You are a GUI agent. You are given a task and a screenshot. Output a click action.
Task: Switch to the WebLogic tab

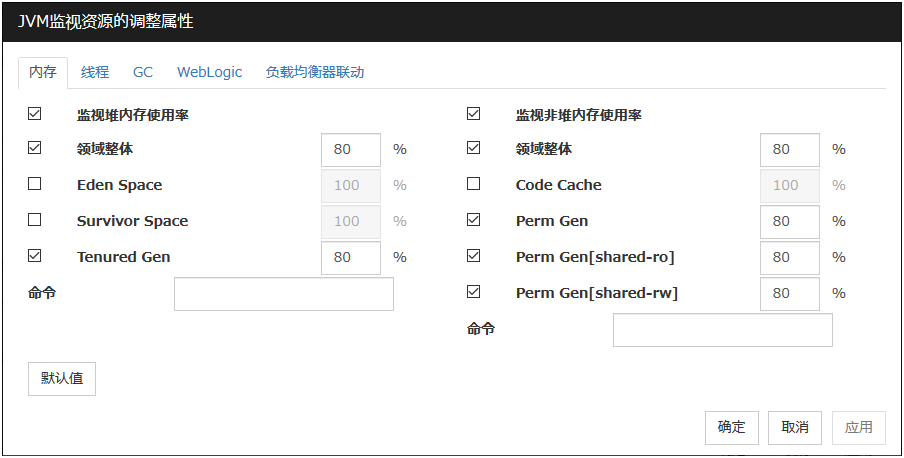pos(210,72)
